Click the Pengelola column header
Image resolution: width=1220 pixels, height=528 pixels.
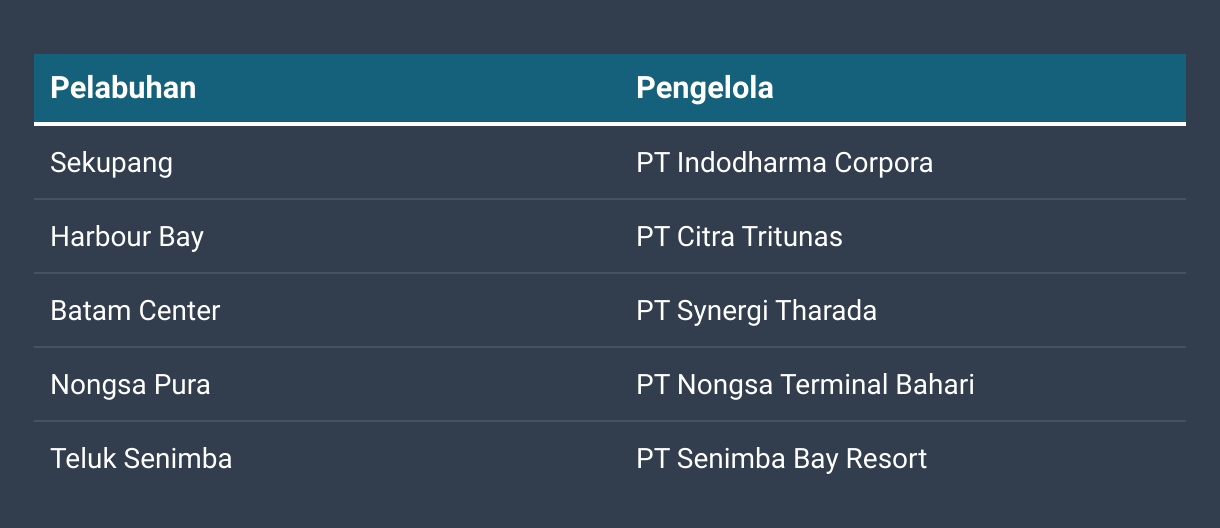pos(705,88)
